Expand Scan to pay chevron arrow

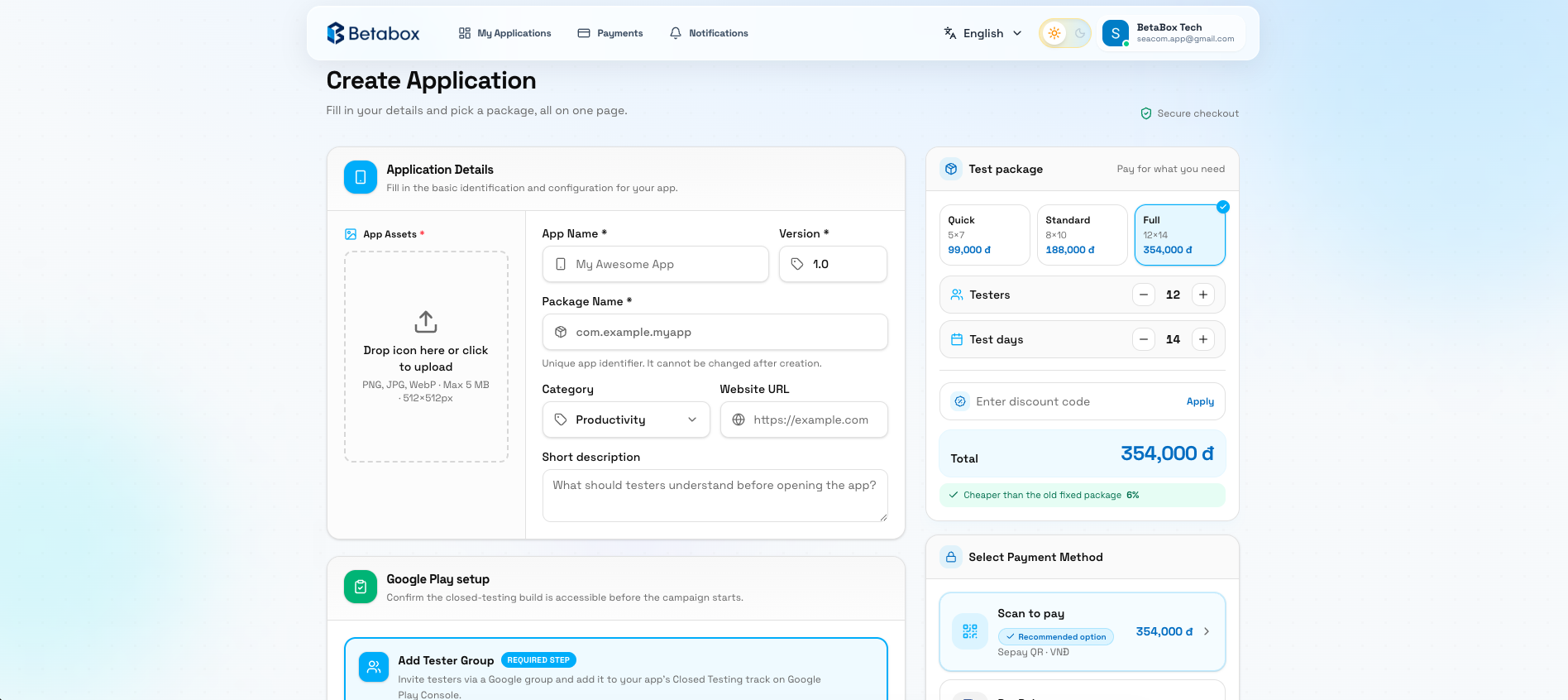(1207, 631)
